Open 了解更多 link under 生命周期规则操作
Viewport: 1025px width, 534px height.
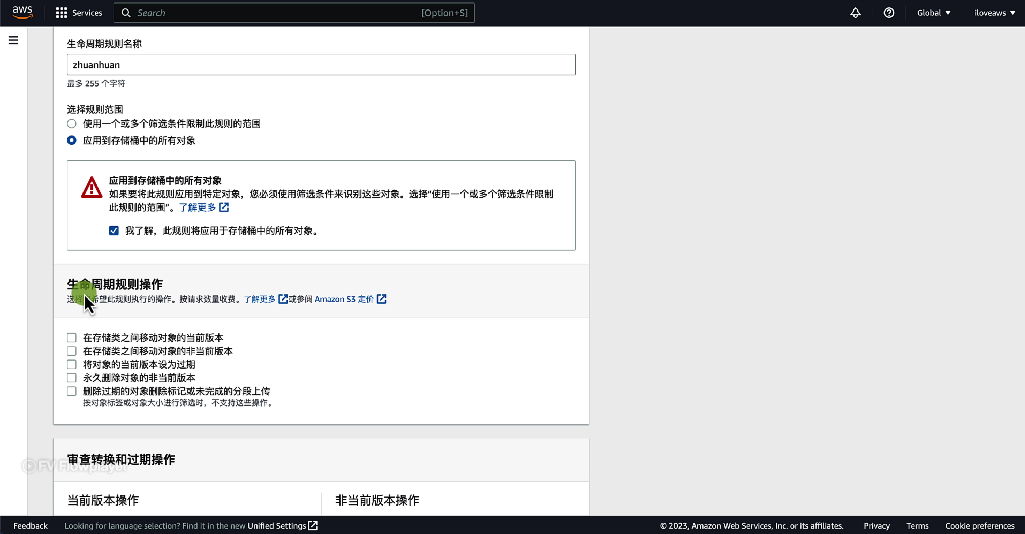[260, 299]
